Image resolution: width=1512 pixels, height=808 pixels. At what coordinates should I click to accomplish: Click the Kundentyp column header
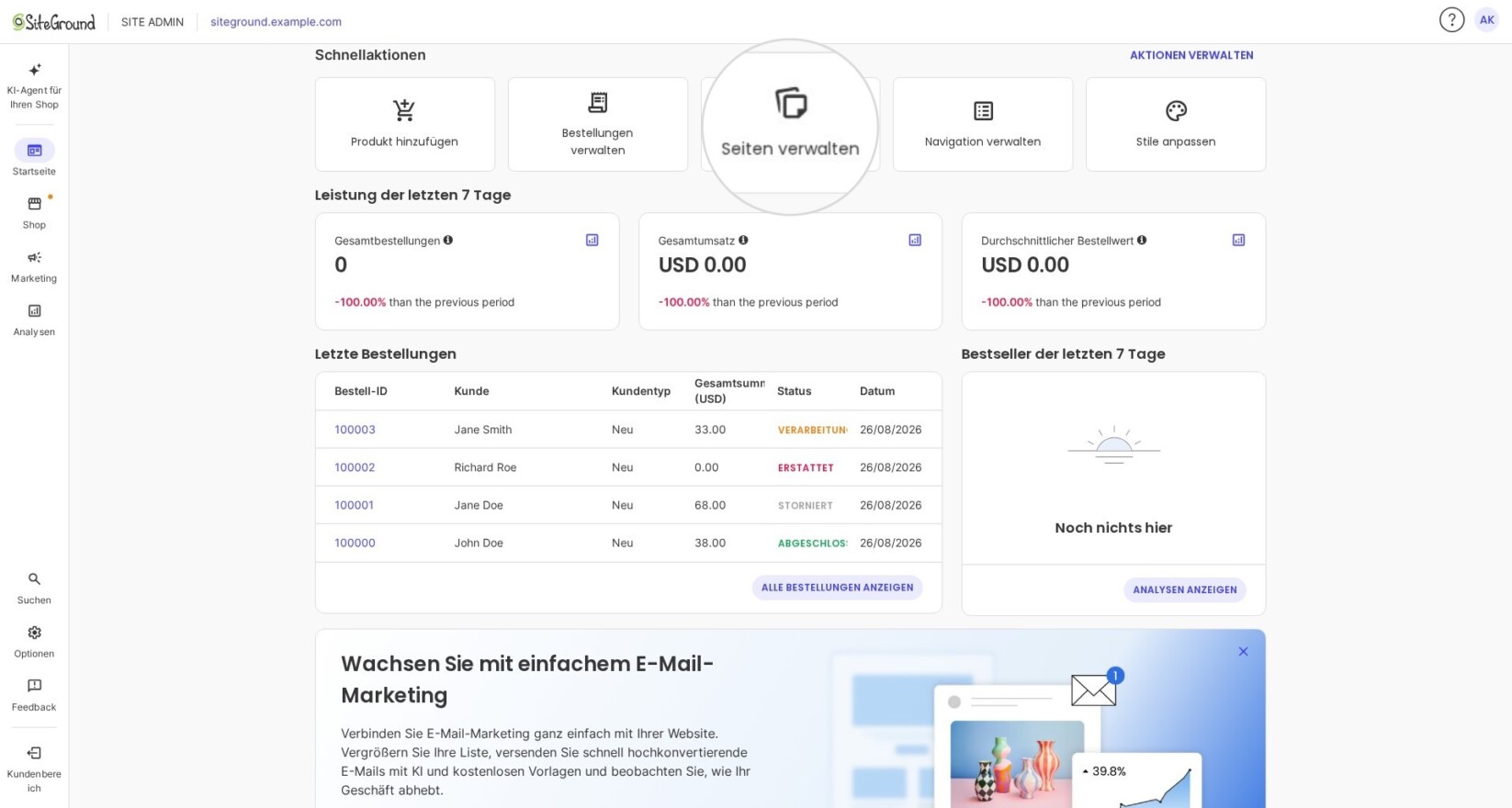pos(641,391)
